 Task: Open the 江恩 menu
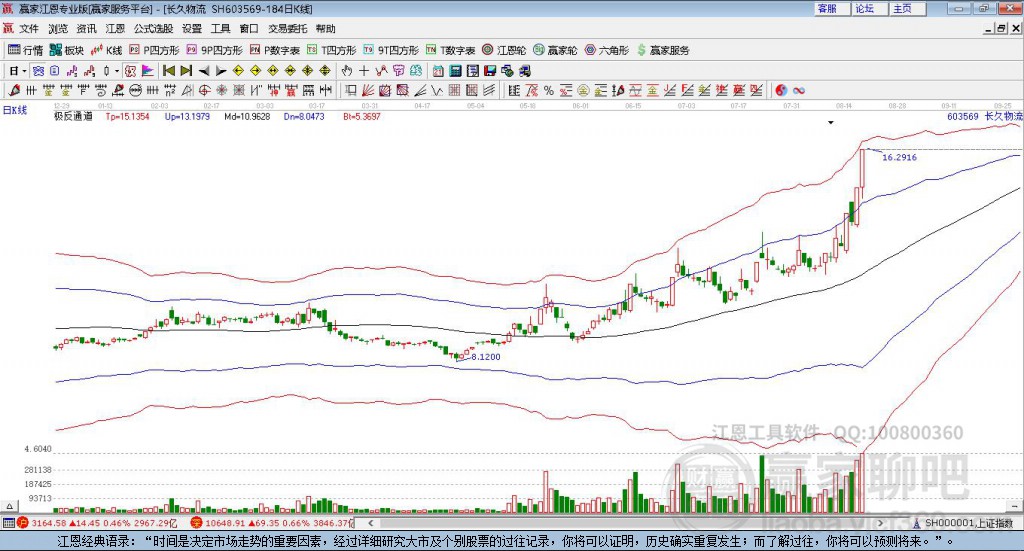coord(115,29)
